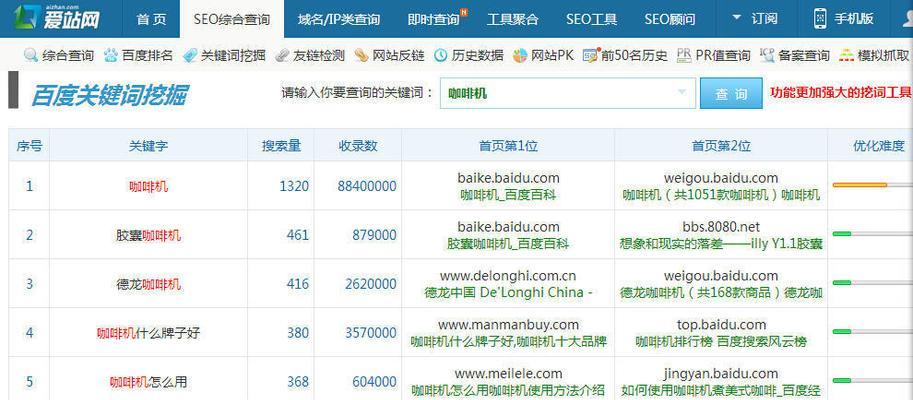Click the 收录数 column header
Image resolution: width=913 pixels, height=400 pixels.
point(358,146)
